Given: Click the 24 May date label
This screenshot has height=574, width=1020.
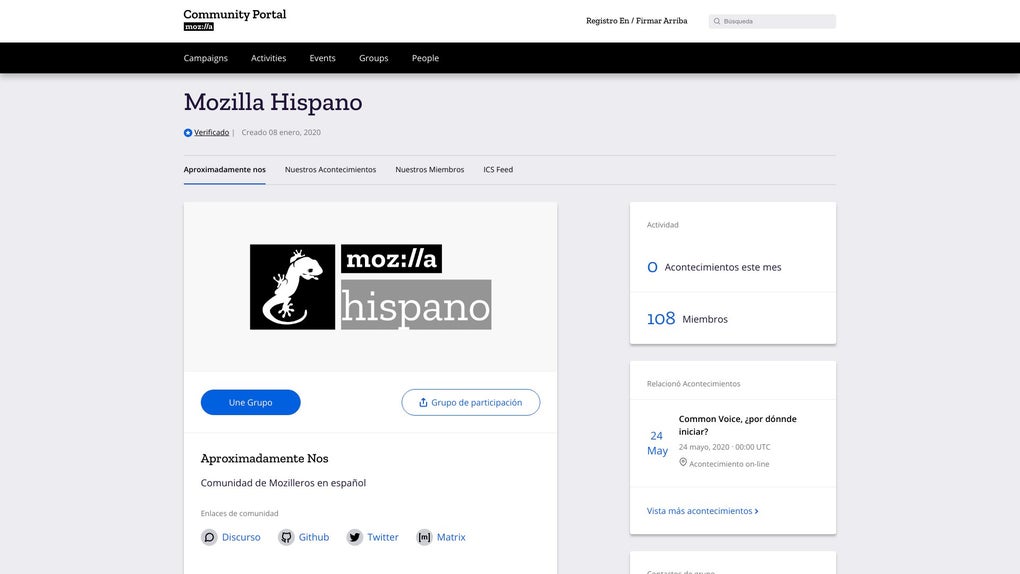Looking at the screenshot, I should click(657, 443).
